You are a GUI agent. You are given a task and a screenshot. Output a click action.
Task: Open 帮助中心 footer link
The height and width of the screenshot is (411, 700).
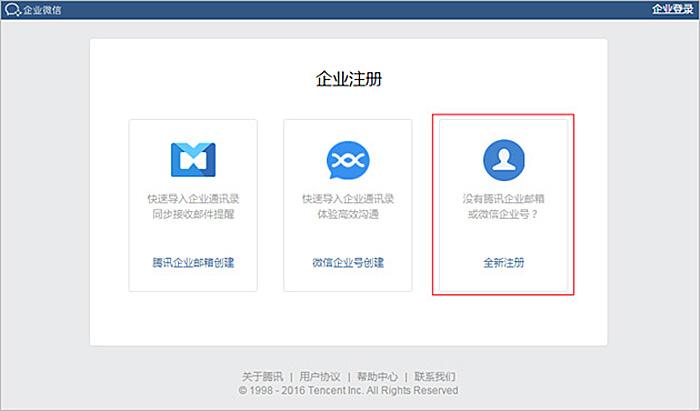coord(378,376)
